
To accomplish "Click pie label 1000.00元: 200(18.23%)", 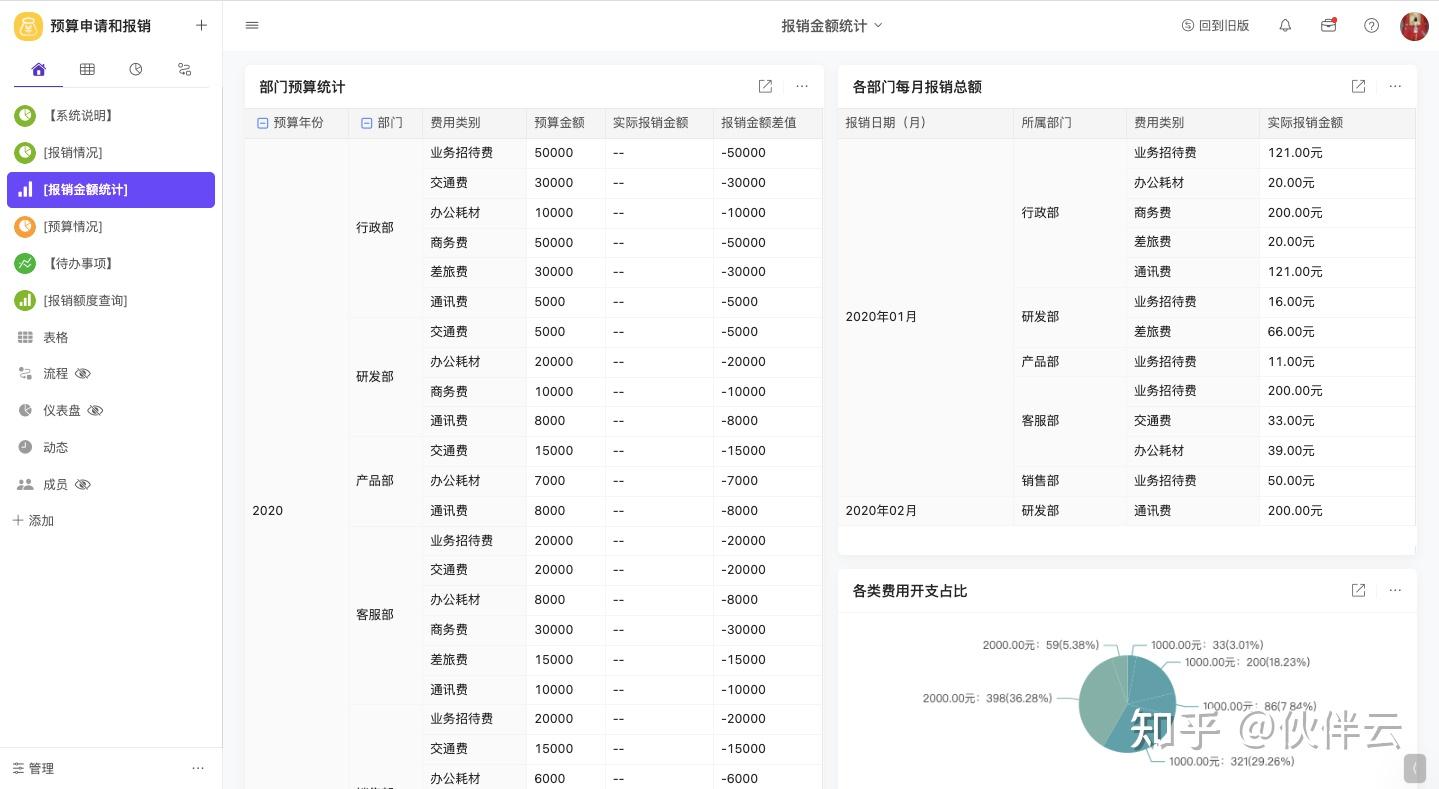I will [x=1247, y=662].
